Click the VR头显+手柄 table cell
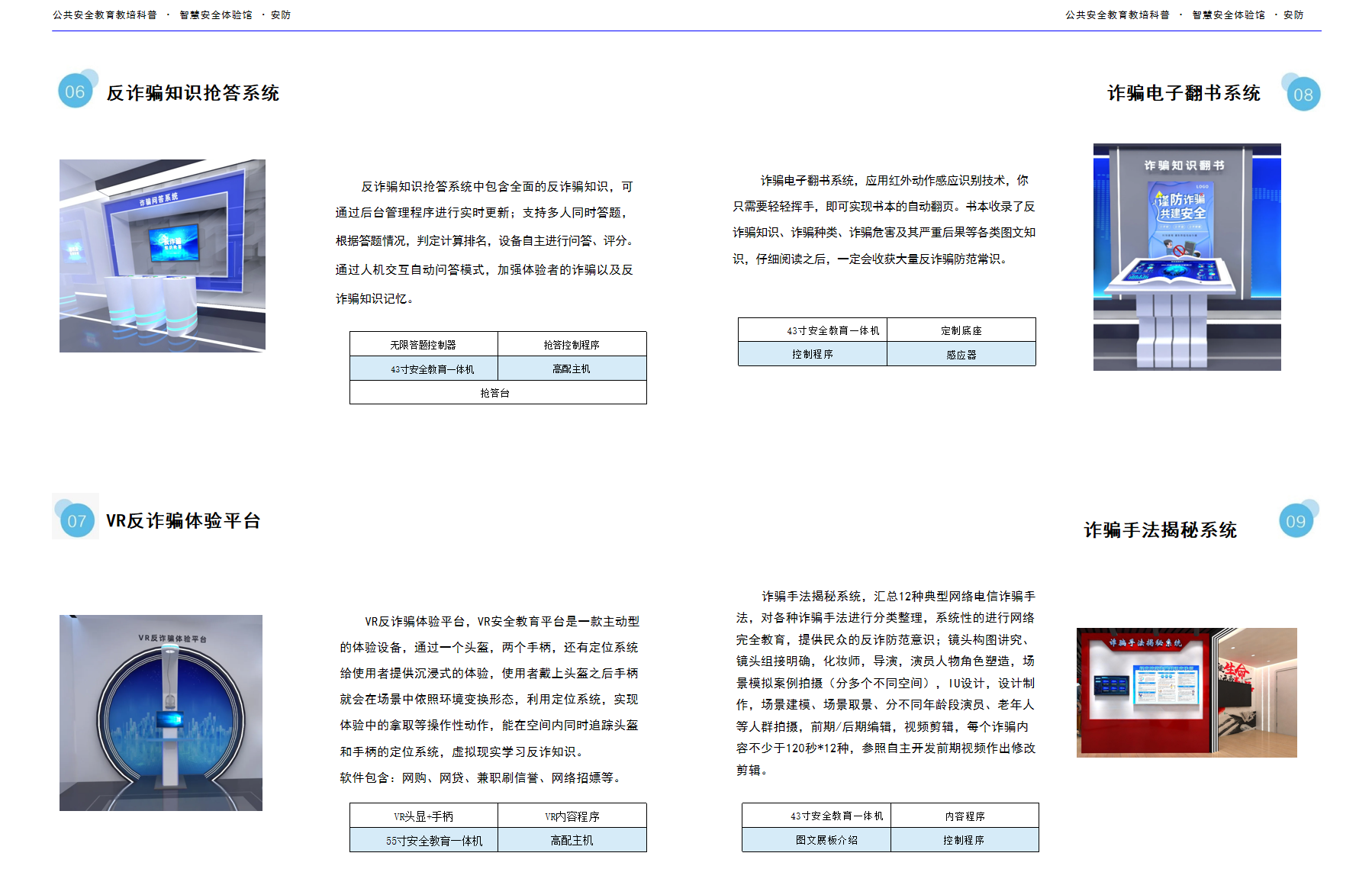The image size is (1372, 869). pos(424,816)
